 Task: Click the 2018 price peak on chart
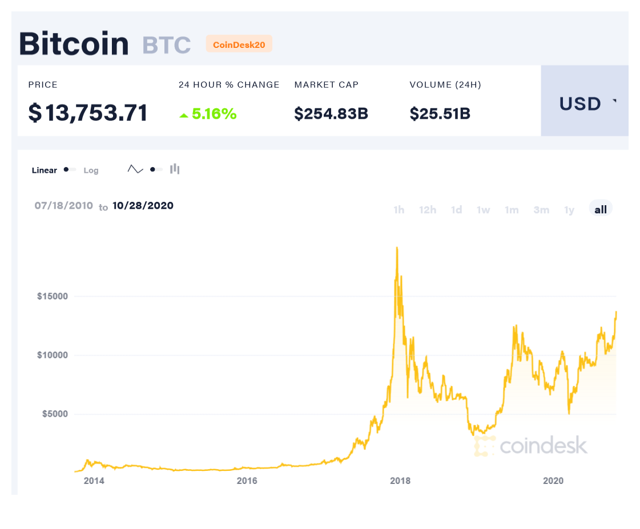397,248
